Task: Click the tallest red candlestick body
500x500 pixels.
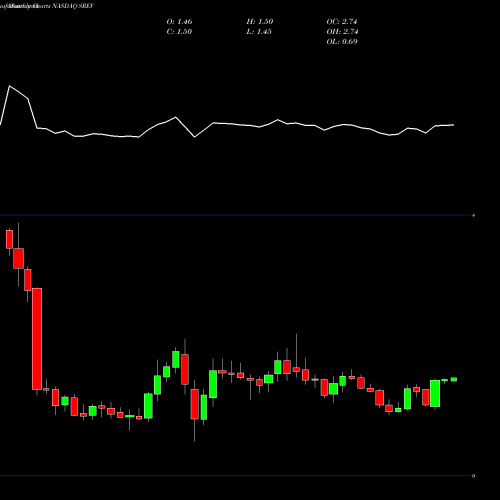Action: 37,339
